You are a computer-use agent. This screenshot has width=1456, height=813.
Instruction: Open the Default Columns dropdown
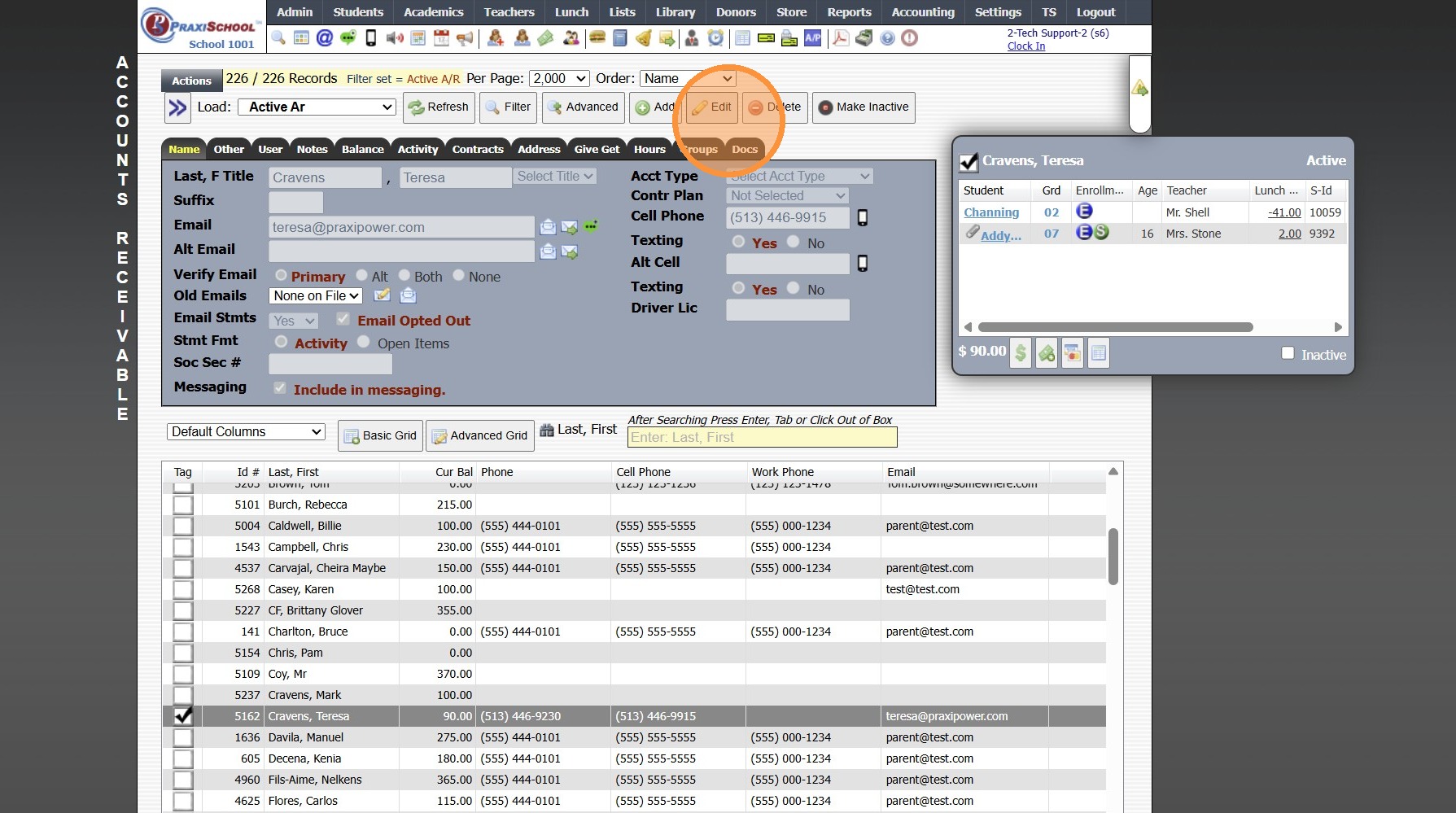[246, 431]
